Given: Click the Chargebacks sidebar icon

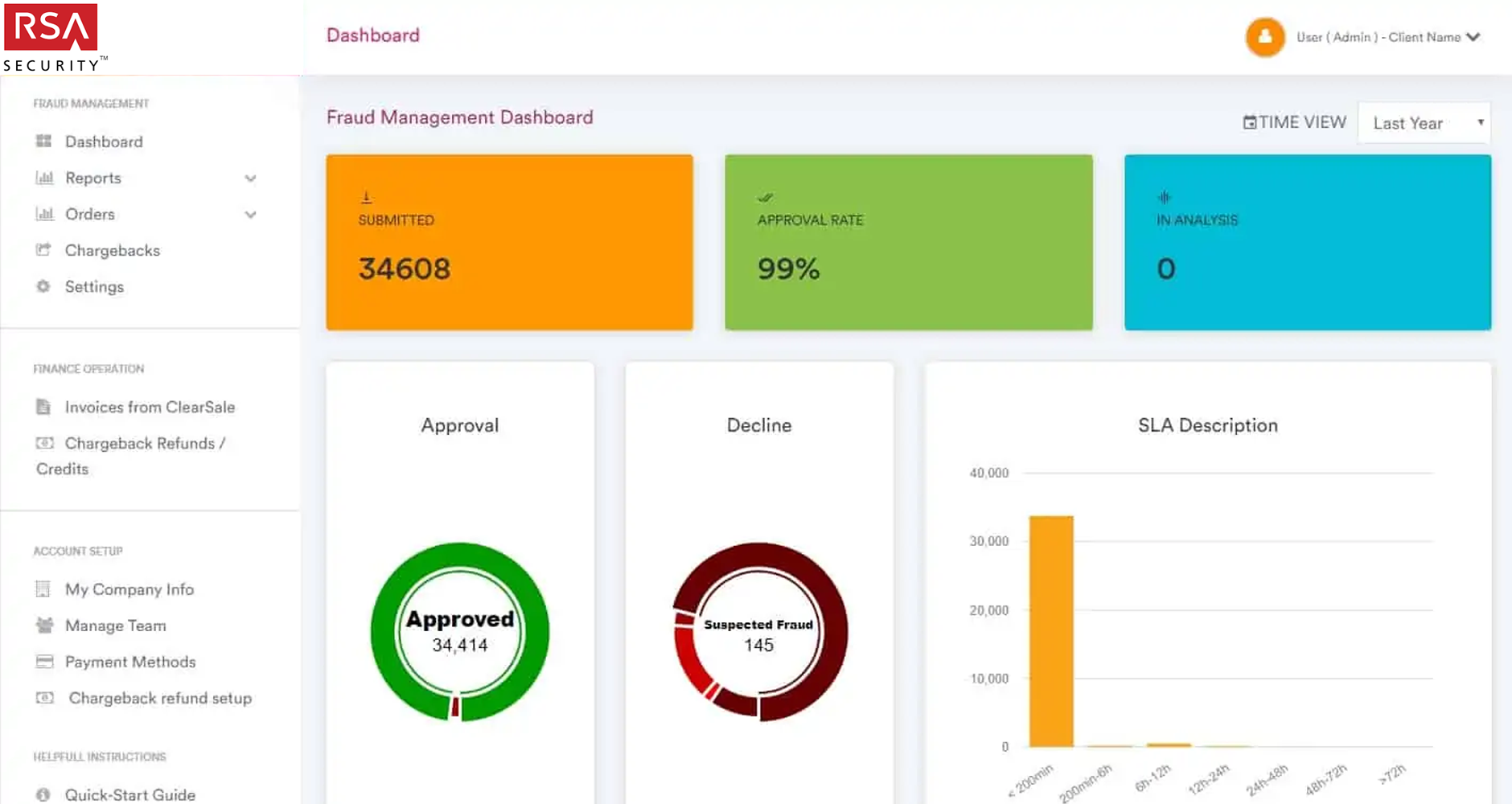Looking at the screenshot, I should tap(43, 250).
